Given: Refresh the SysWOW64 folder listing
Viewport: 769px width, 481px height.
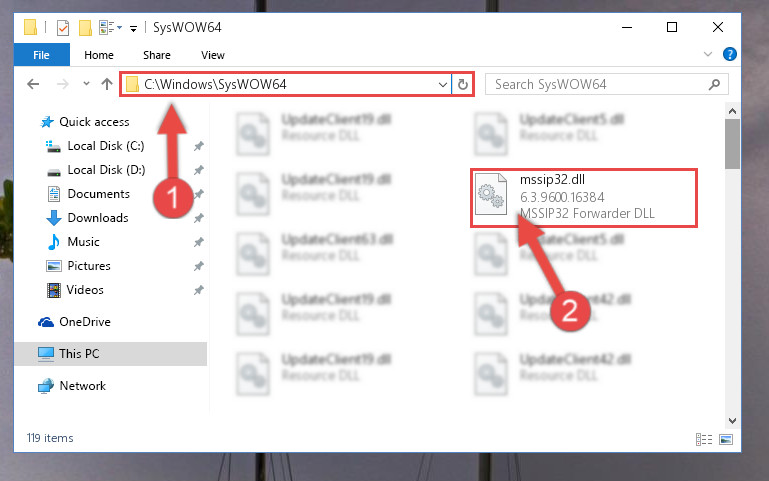Looking at the screenshot, I should coord(462,84).
